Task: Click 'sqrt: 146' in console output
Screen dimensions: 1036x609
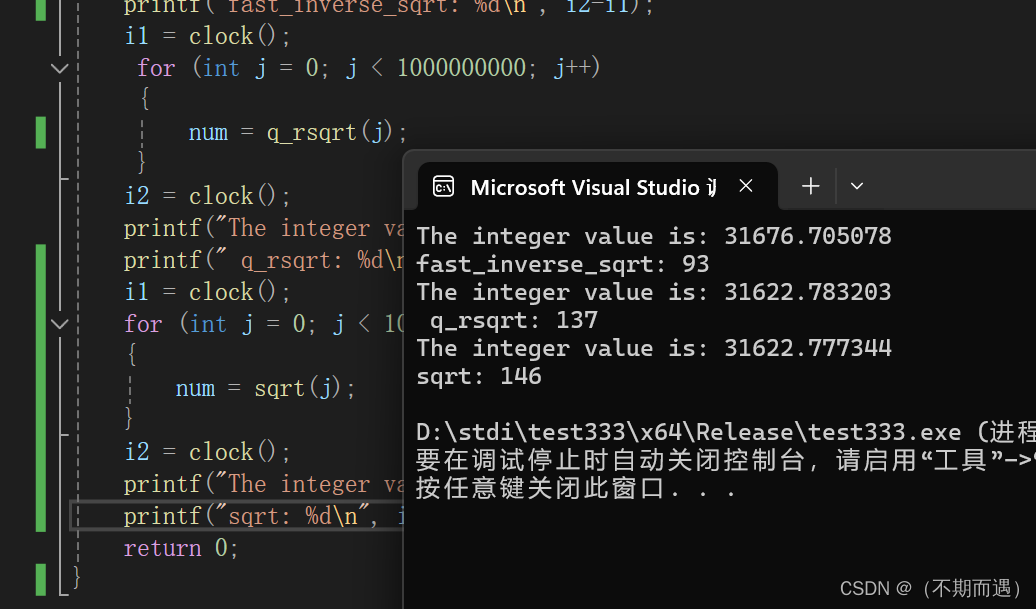Action: click(479, 376)
